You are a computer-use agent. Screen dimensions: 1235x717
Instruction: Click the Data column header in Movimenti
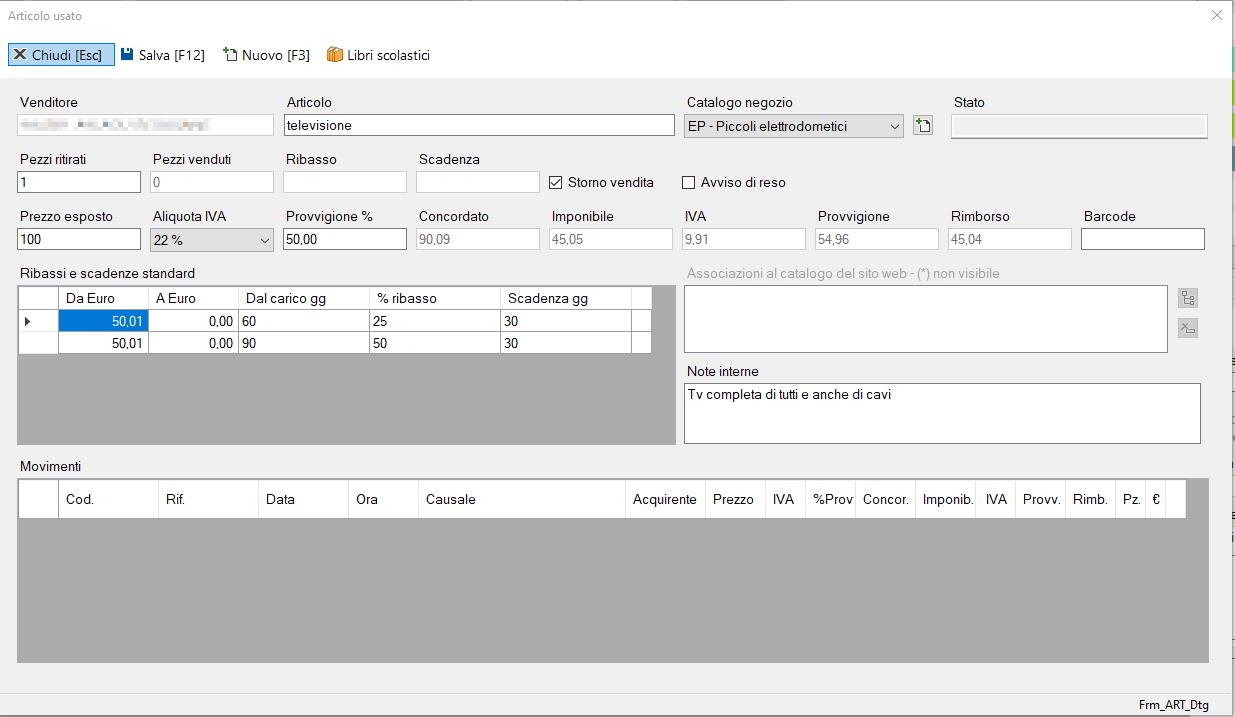coord(303,499)
